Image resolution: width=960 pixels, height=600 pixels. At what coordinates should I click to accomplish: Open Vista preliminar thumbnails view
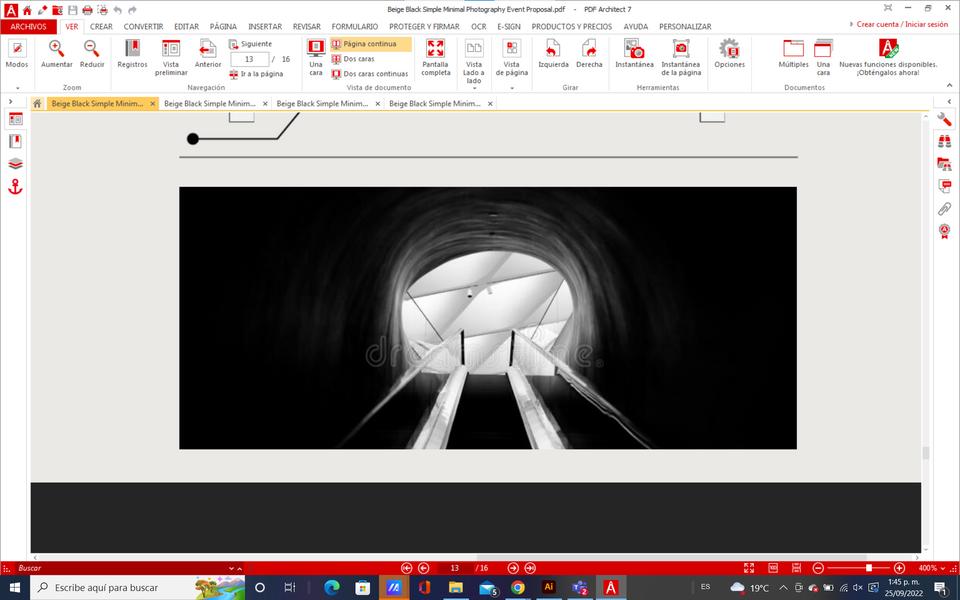(x=171, y=58)
